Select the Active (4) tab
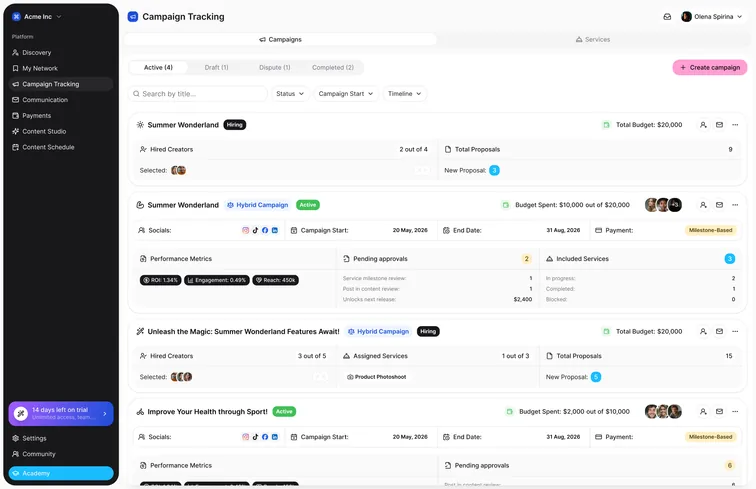Image resolution: width=756 pixels, height=489 pixels. 158,68
